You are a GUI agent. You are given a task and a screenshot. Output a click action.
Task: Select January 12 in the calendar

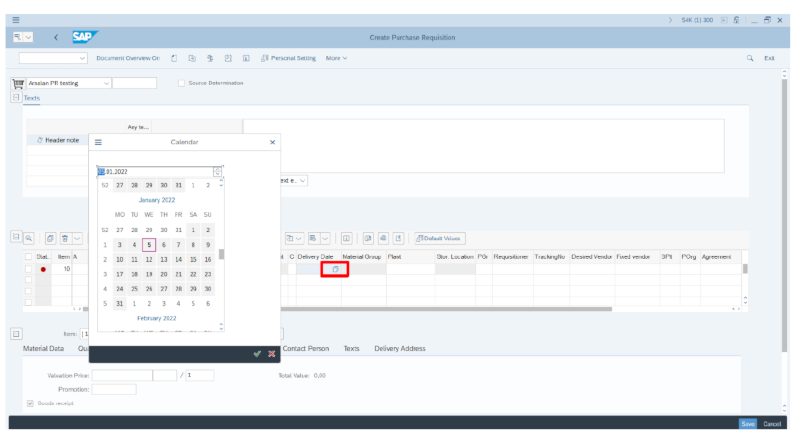(x=149, y=259)
